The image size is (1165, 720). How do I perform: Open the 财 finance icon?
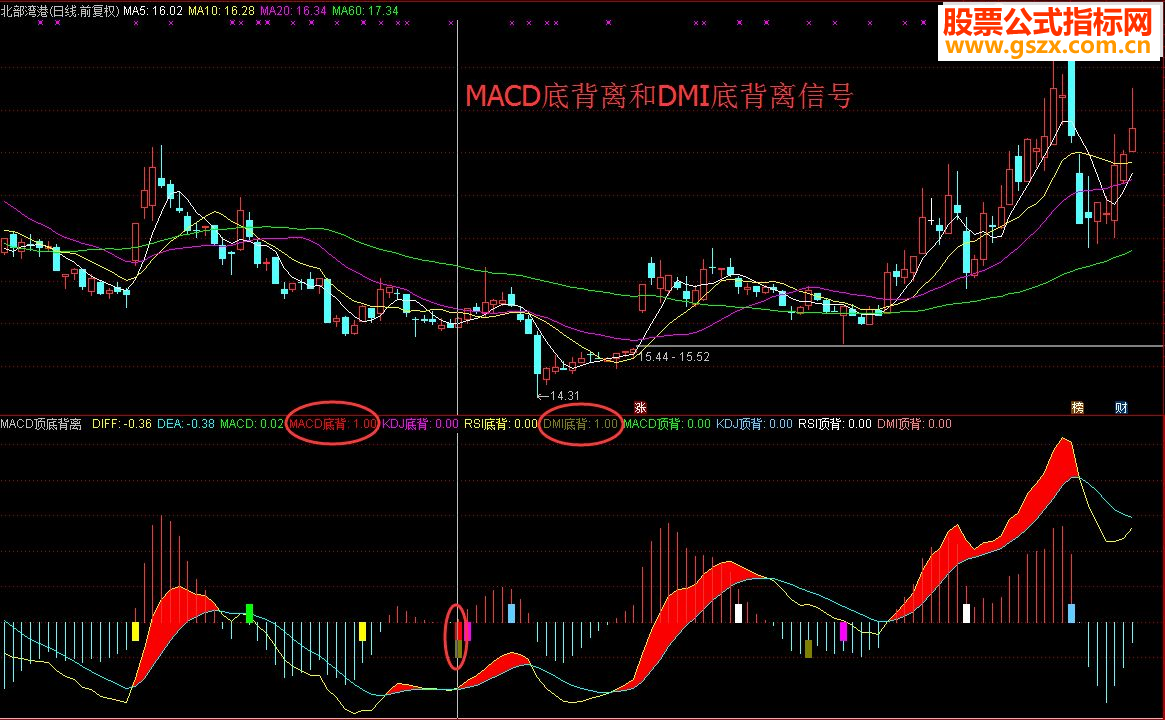coord(1122,408)
